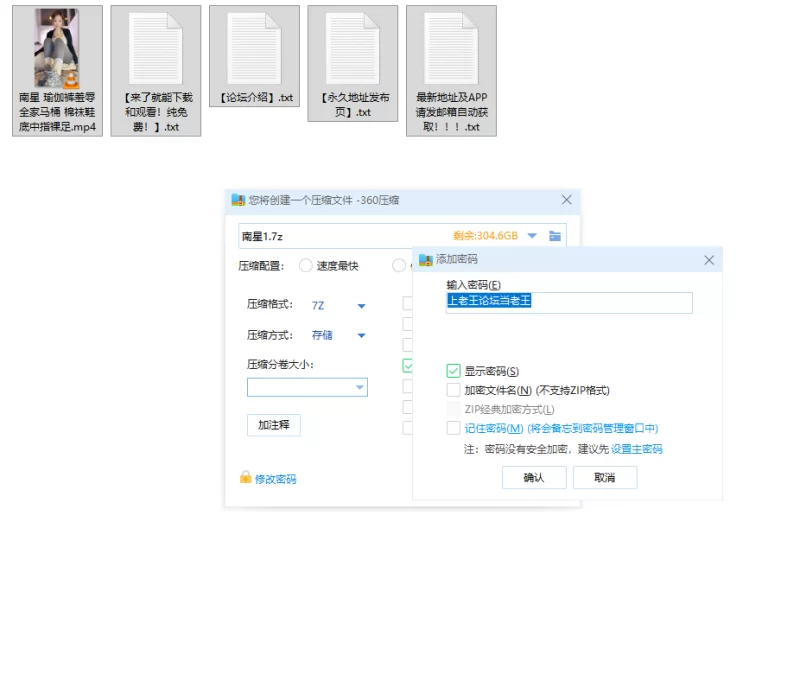Select the 速度最快 radio button
Screen dimensions: 800x681
click(306, 265)
